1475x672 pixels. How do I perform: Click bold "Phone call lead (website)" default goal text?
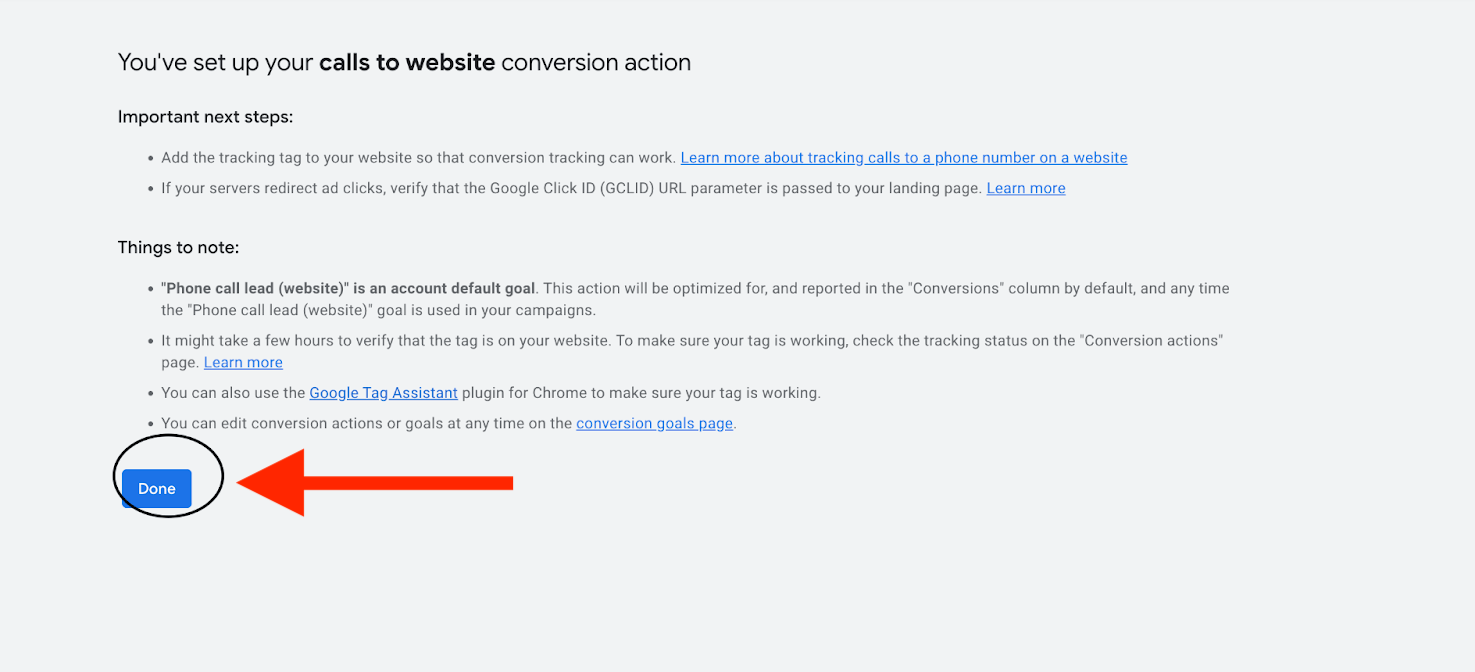pyautogui.click(x=348, y=288)
